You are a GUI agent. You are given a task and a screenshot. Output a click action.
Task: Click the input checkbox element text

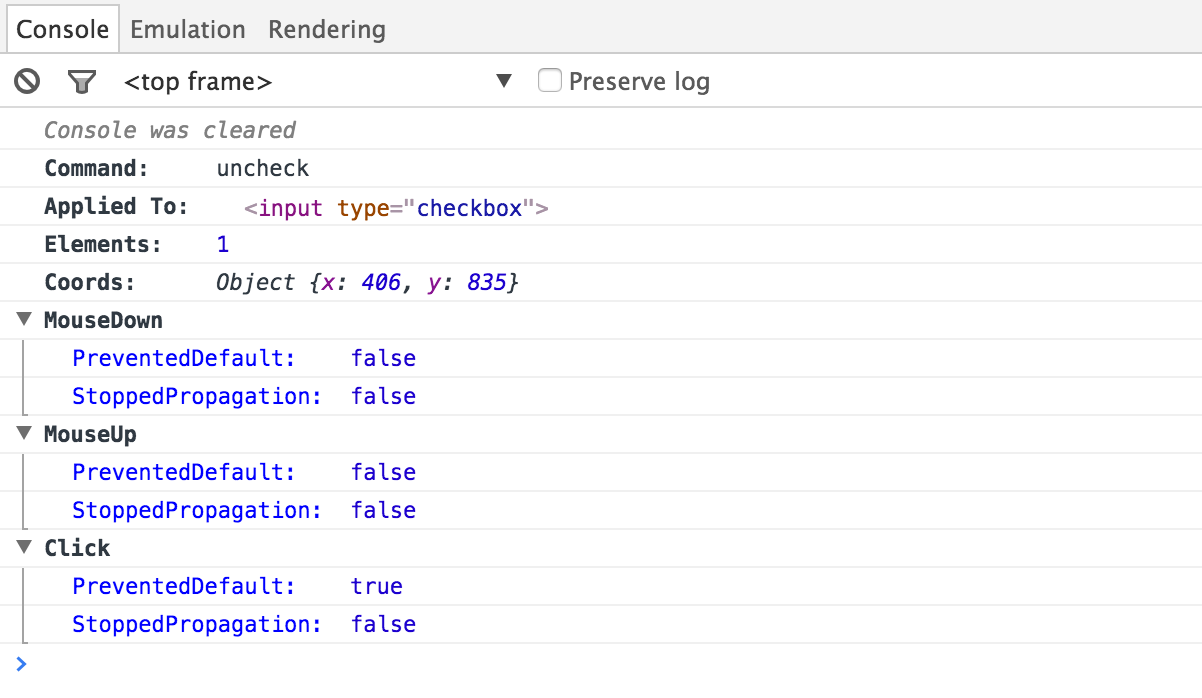[x=394, y=206]
